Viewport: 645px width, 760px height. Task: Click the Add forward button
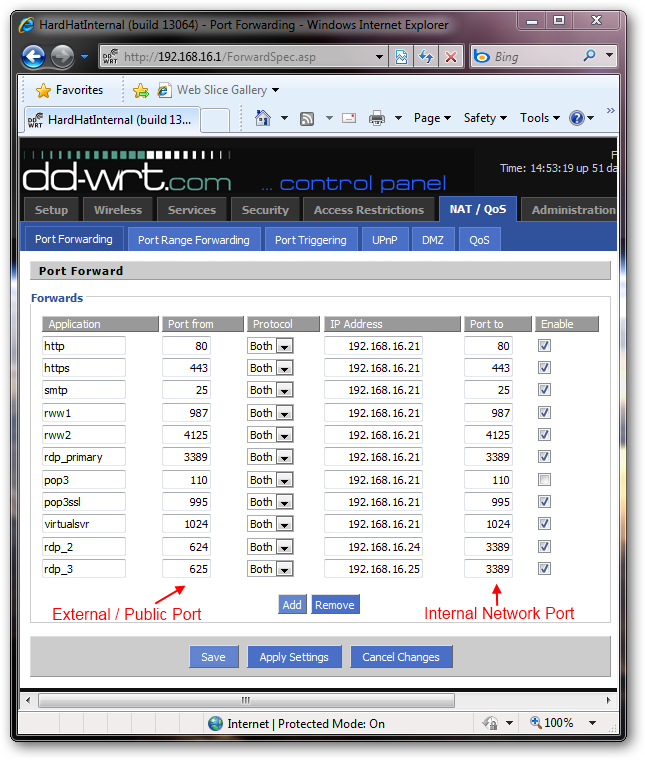click(292, 605)
